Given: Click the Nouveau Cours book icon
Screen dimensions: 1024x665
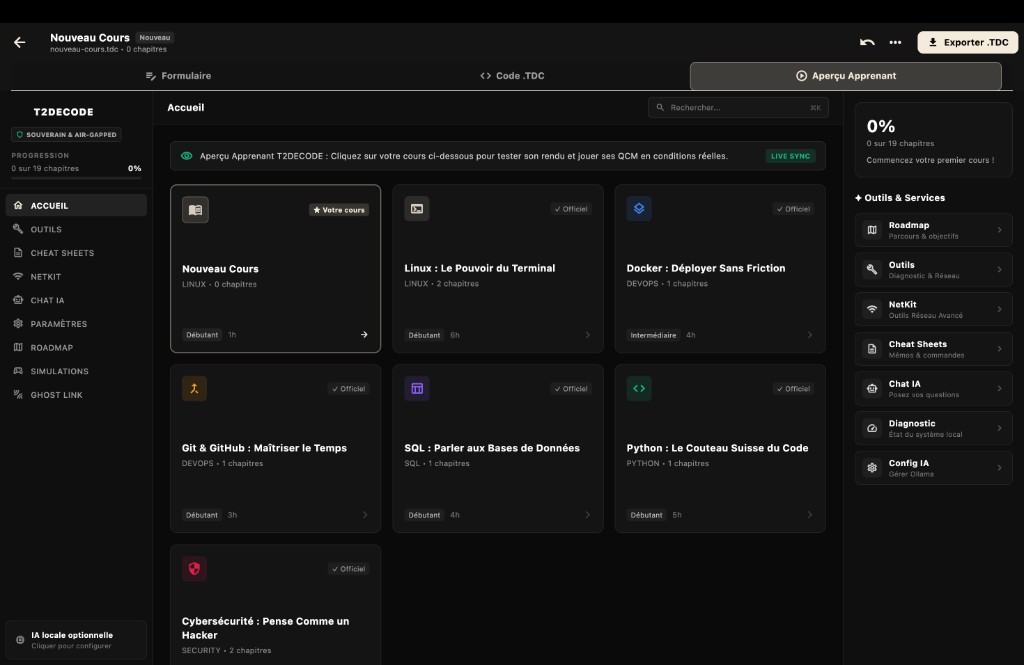Looking at the screenshot, I should pos(195,210).
